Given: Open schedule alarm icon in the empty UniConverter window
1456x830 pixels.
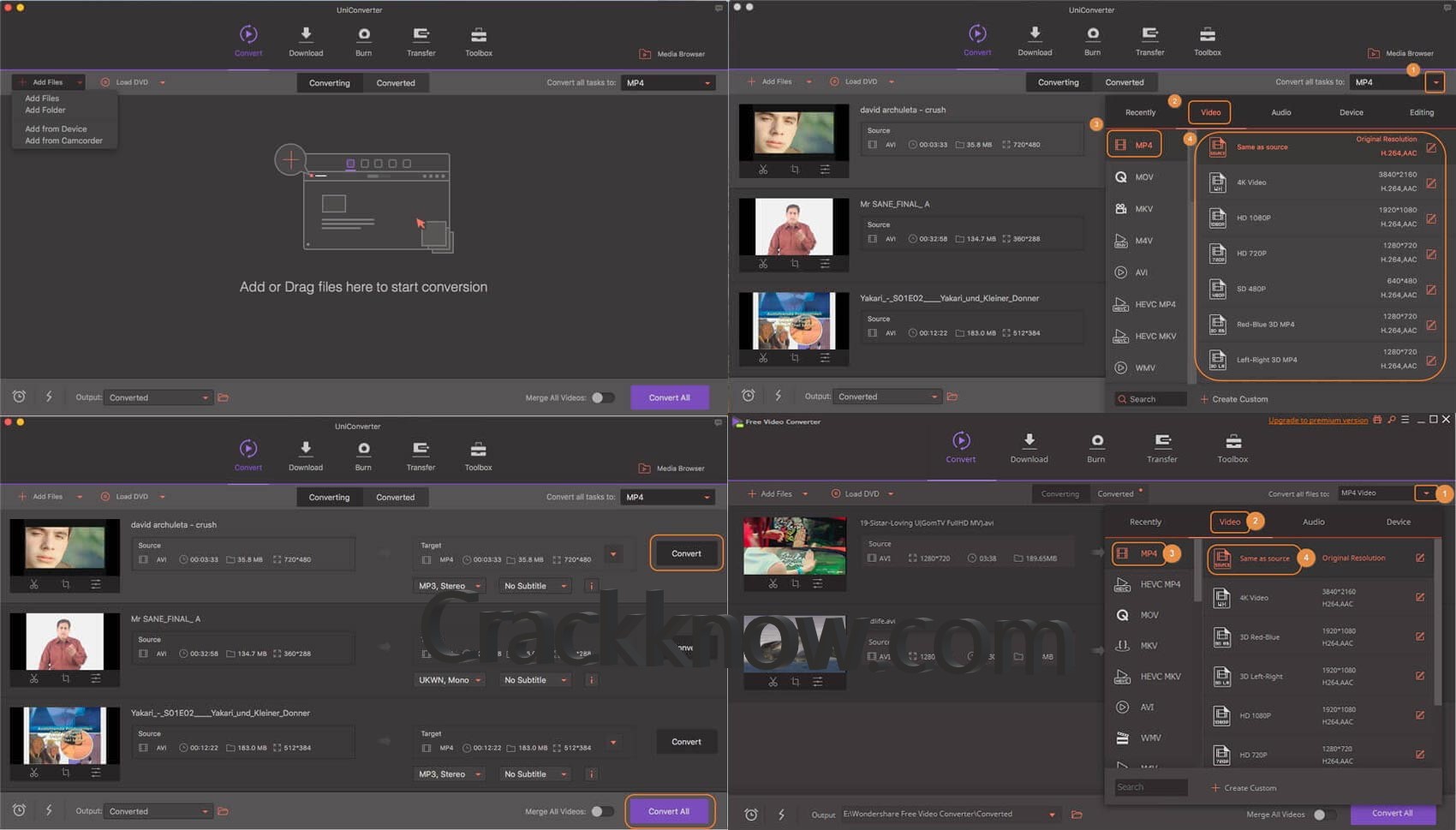Looking at the screenshot, I should click(19, 397).
